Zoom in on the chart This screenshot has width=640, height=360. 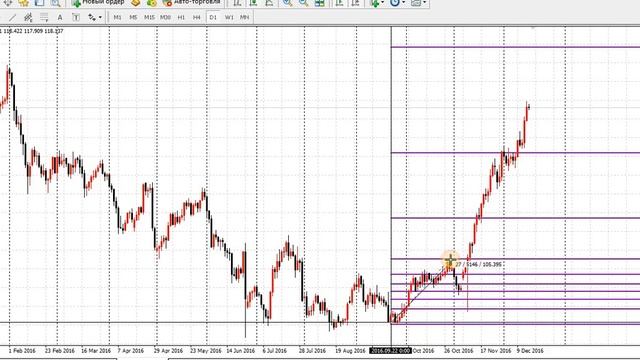[287, 3]
